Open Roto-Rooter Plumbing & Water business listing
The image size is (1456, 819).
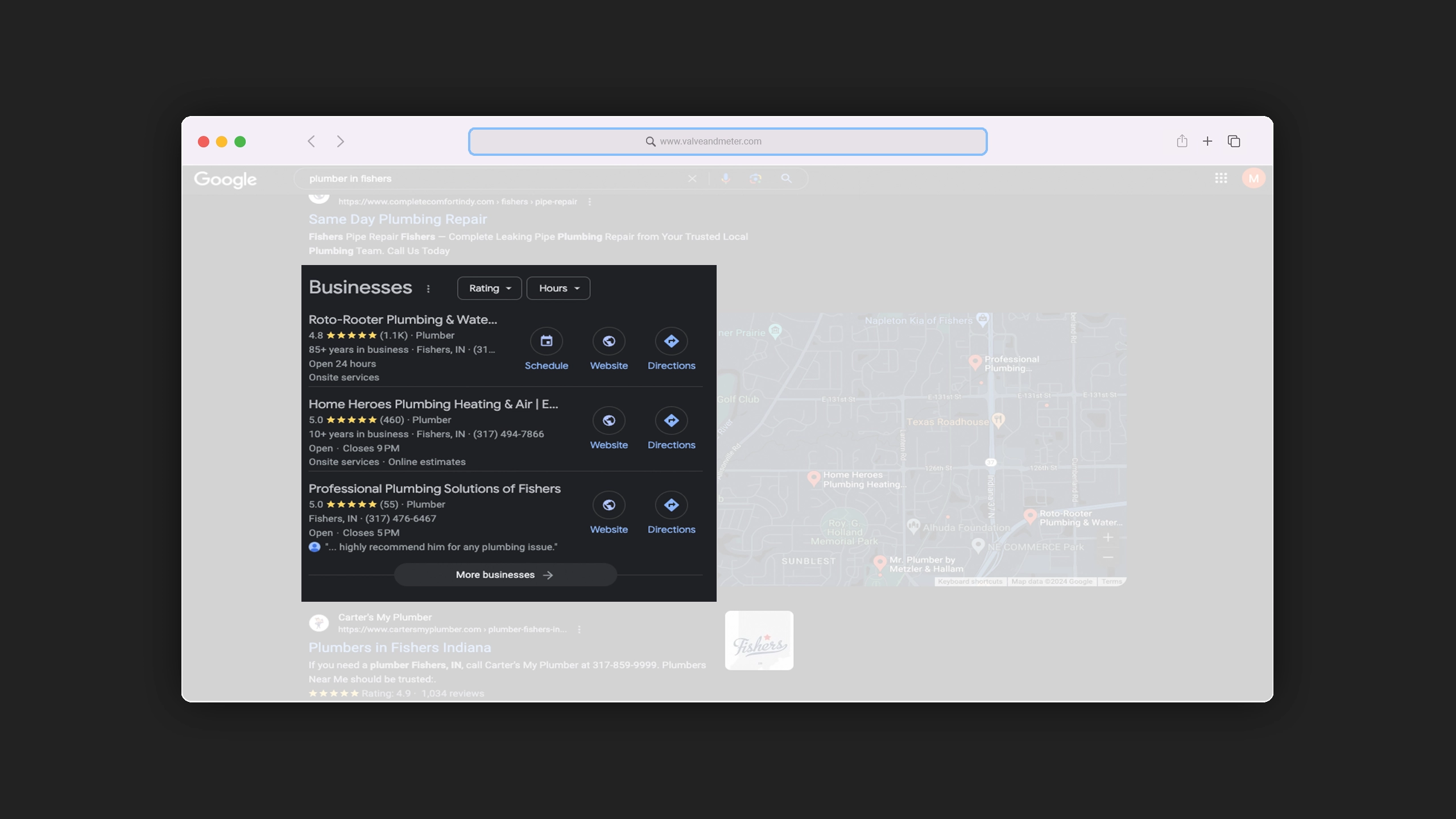click(x=403, y=320)
